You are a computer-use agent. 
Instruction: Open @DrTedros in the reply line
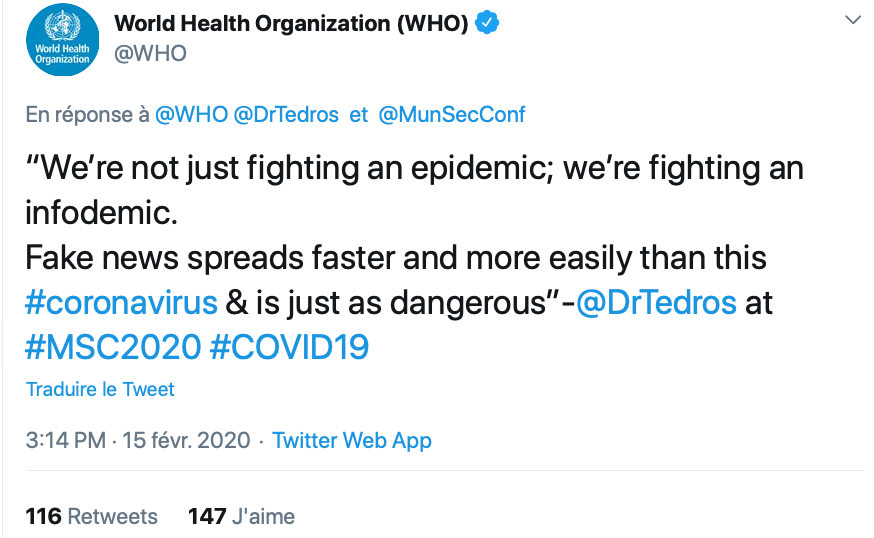point(286,115)
